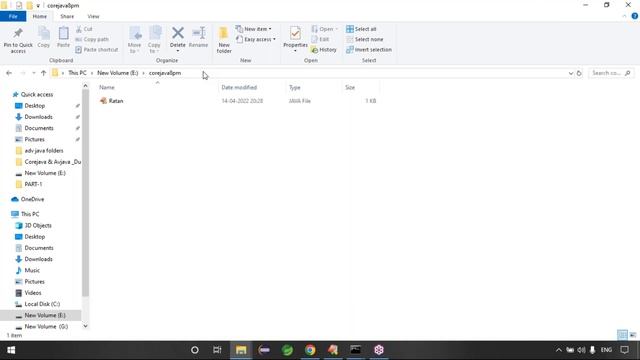Image resolution: width=640 pixels, height=360 pixels.
Task: Open the Copy to menu
Action: (x=154, y=40)
